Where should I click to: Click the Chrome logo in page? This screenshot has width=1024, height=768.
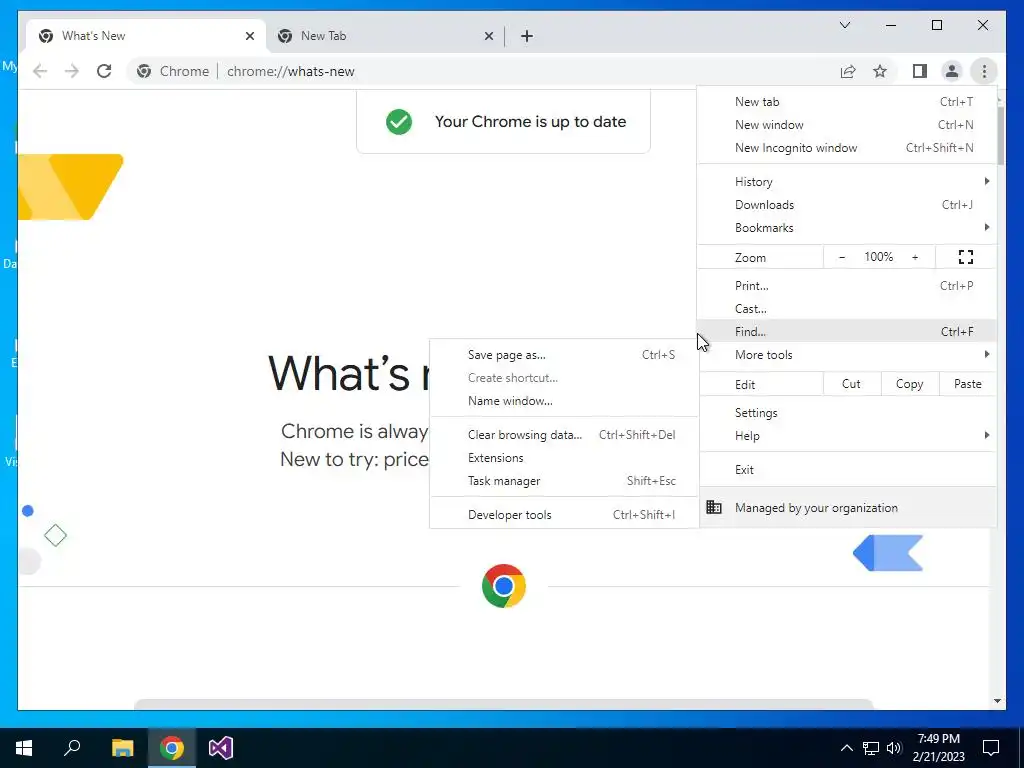click(x=504, y=586)
